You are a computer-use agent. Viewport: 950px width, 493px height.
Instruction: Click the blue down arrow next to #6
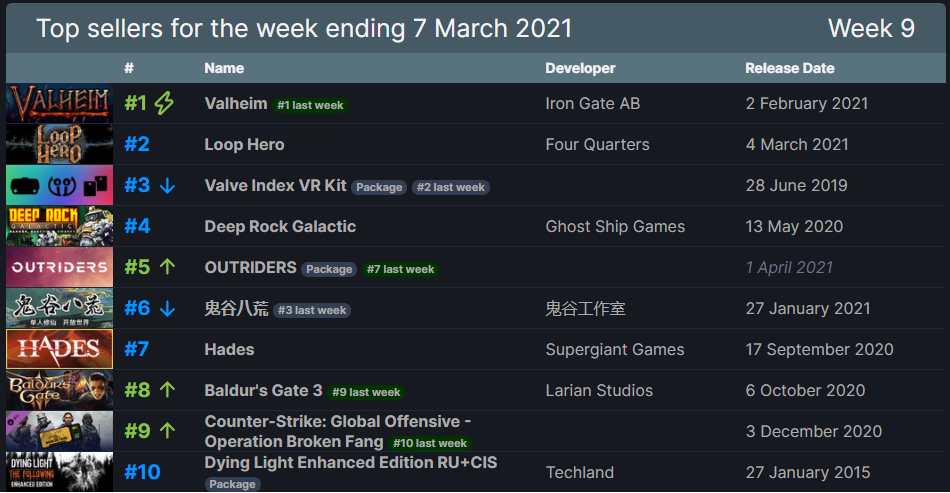(167, 309)
